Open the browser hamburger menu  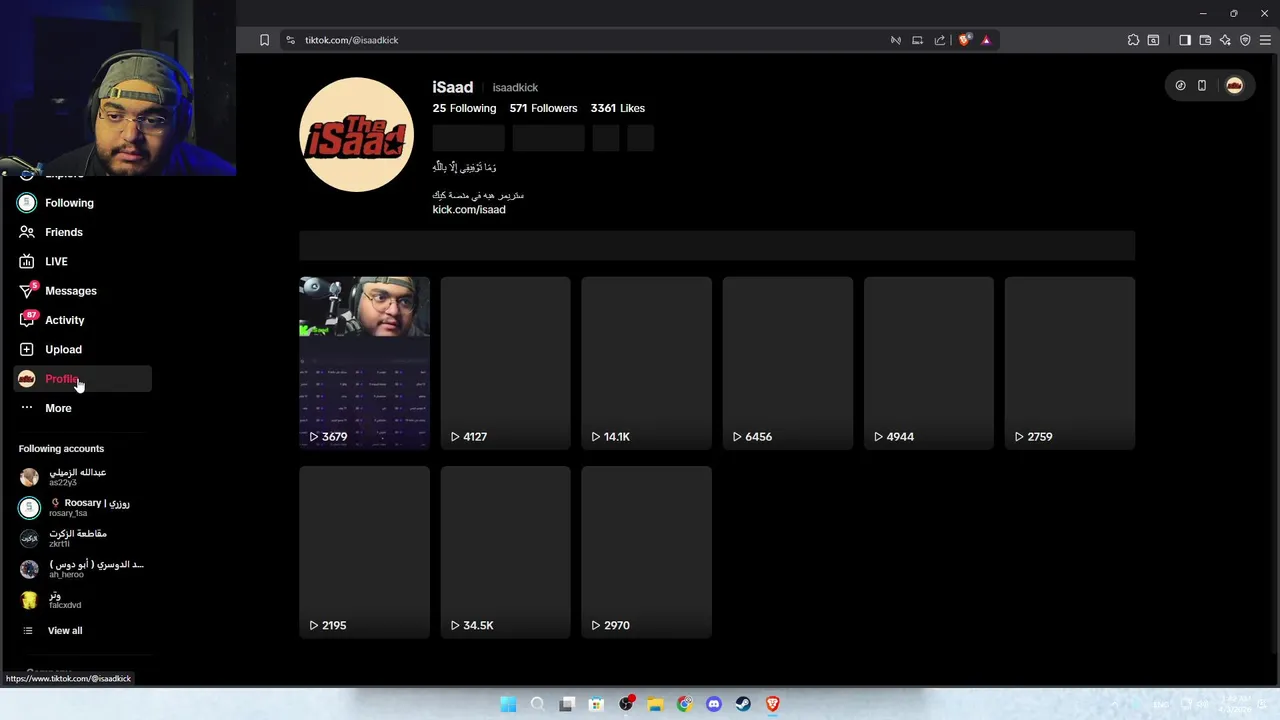[x=1265, y=40]
